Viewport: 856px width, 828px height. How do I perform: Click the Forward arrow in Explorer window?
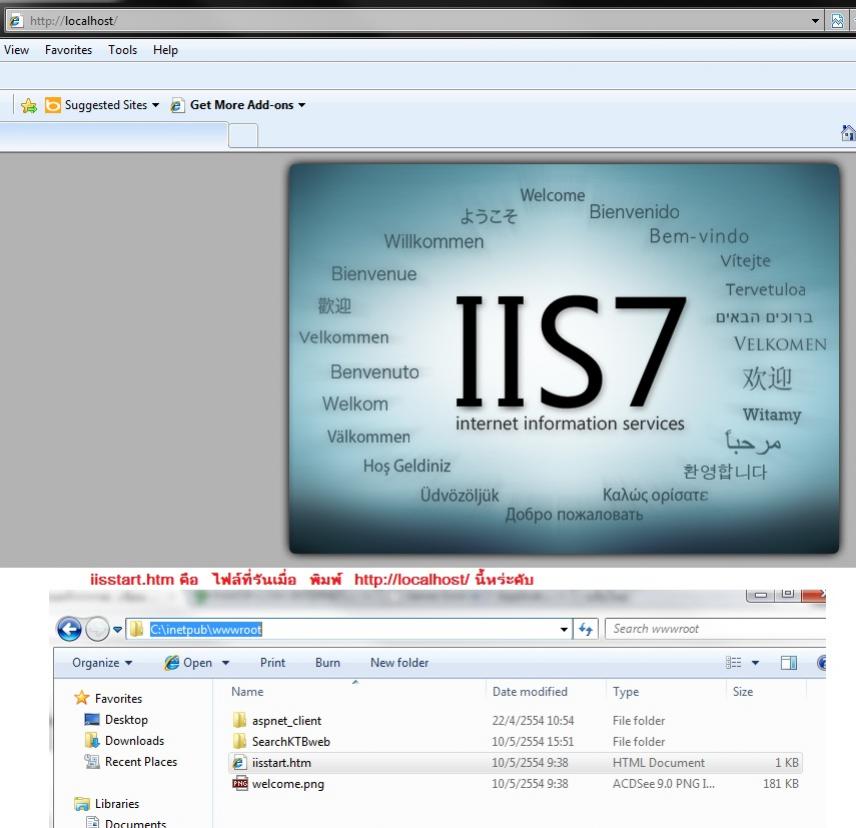click(x=98, y=629)
